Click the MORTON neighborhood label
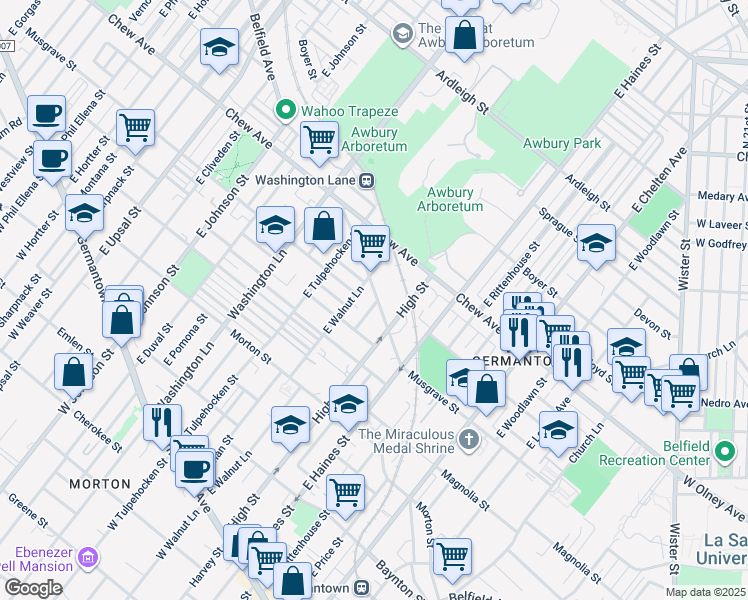Viewport: 748px width, 600px height. (x=100, y=484)
